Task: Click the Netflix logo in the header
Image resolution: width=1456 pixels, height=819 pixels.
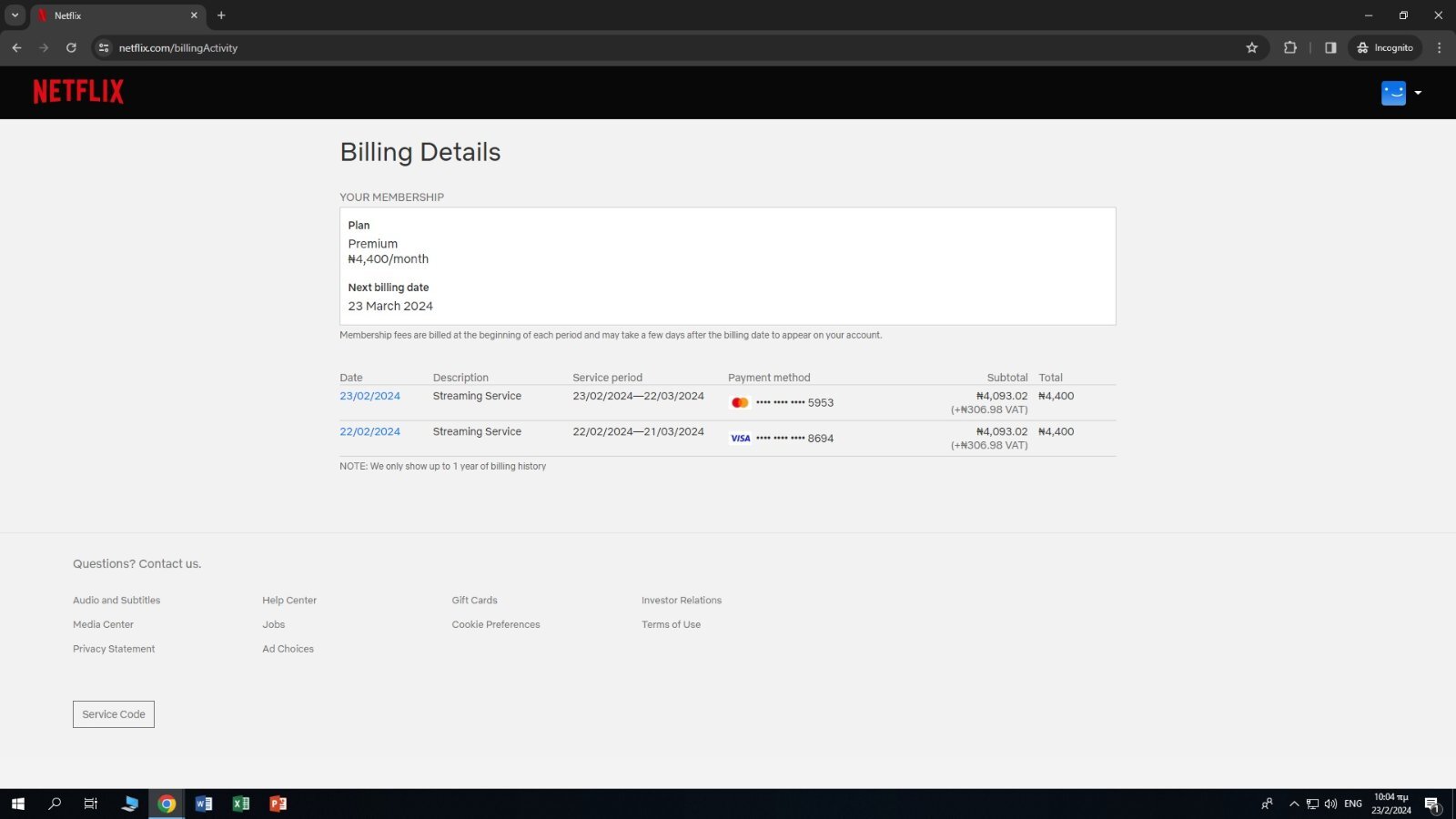Action: pyautogui.click(x=78, y=91)
